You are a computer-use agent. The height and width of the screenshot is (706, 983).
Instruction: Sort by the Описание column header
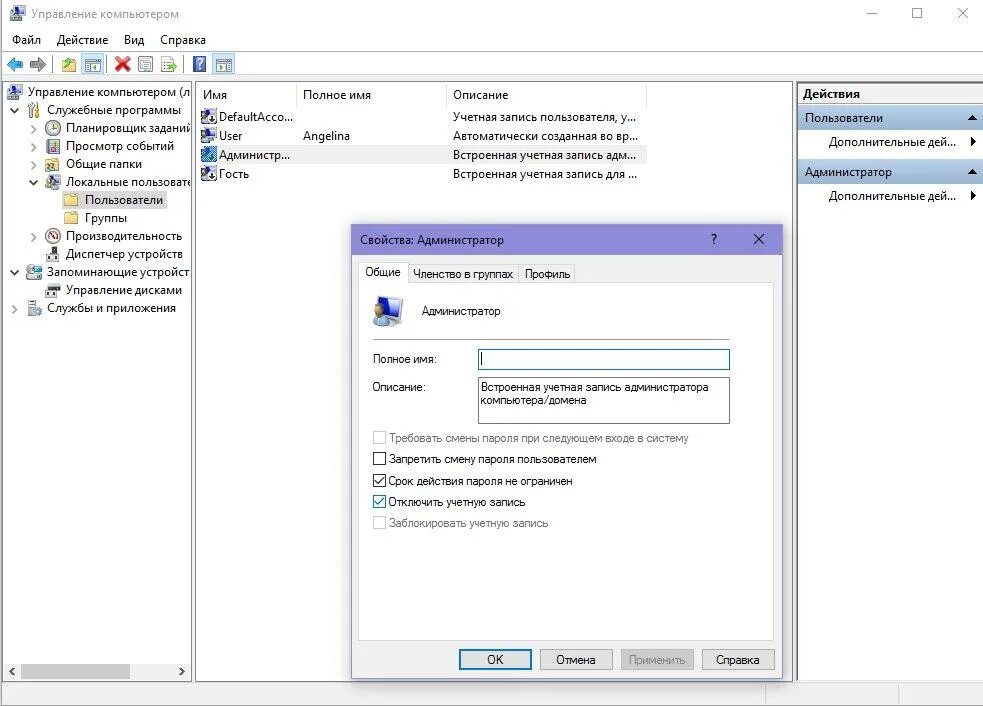546,95
